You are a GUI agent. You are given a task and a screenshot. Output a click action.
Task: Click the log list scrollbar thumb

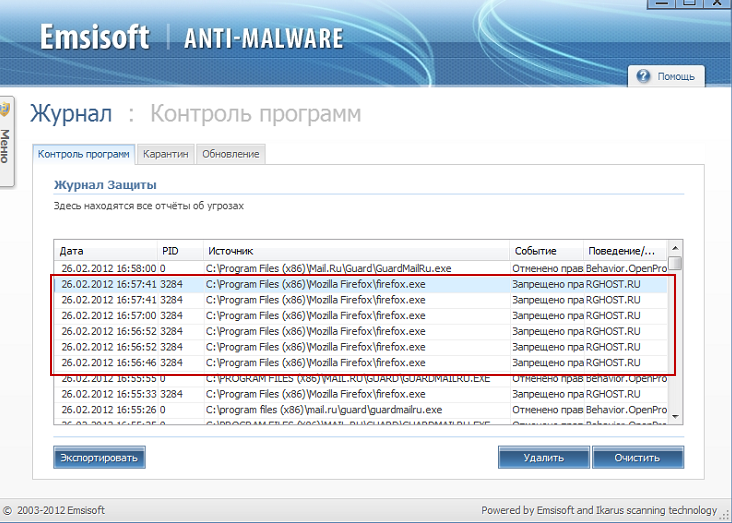click(675, 263)
